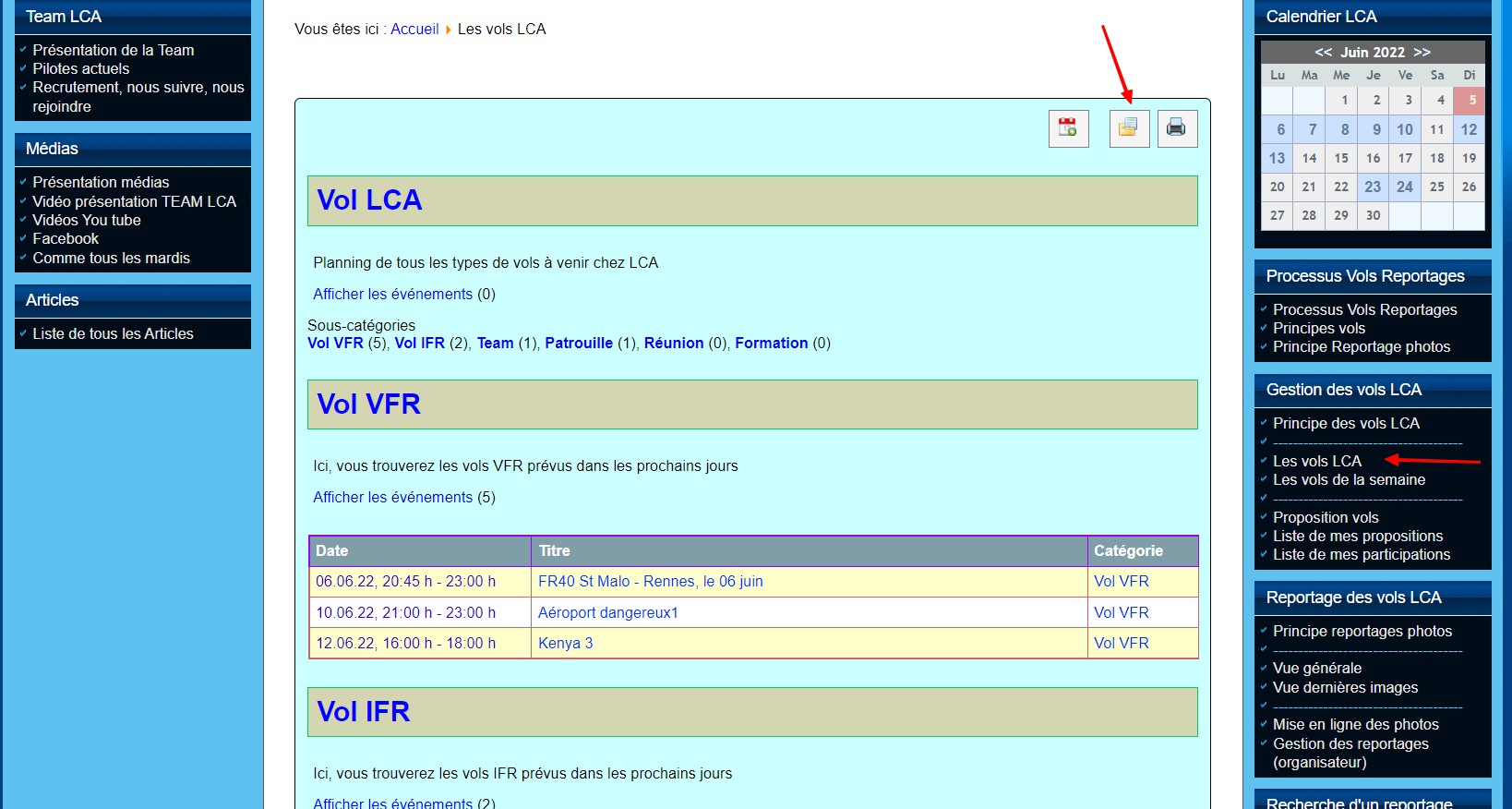Screen dimensions: 1512x809
Task: Click the Vol VFR heading title
Action: [x=368, y=404]
